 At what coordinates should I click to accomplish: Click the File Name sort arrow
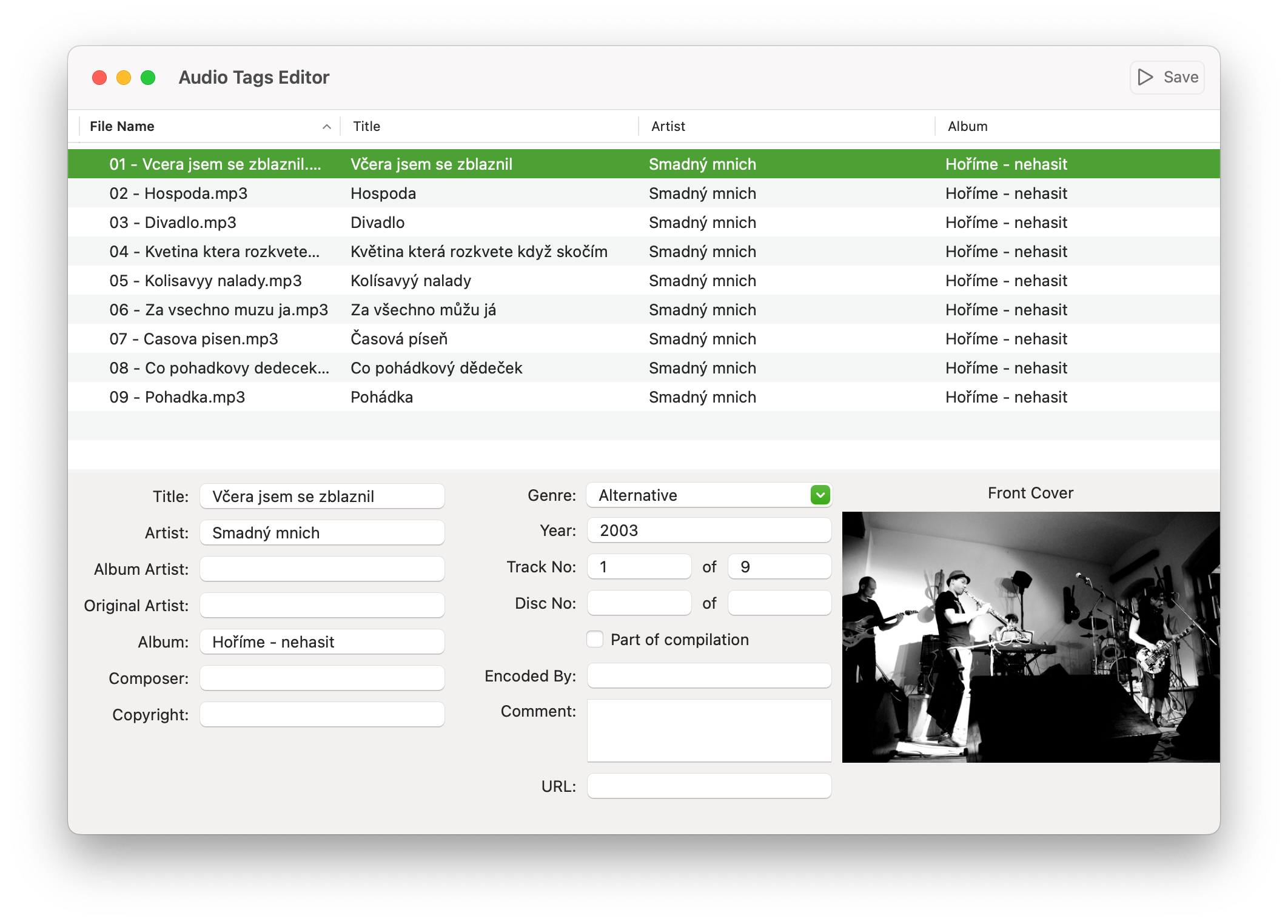coord(326,127)
